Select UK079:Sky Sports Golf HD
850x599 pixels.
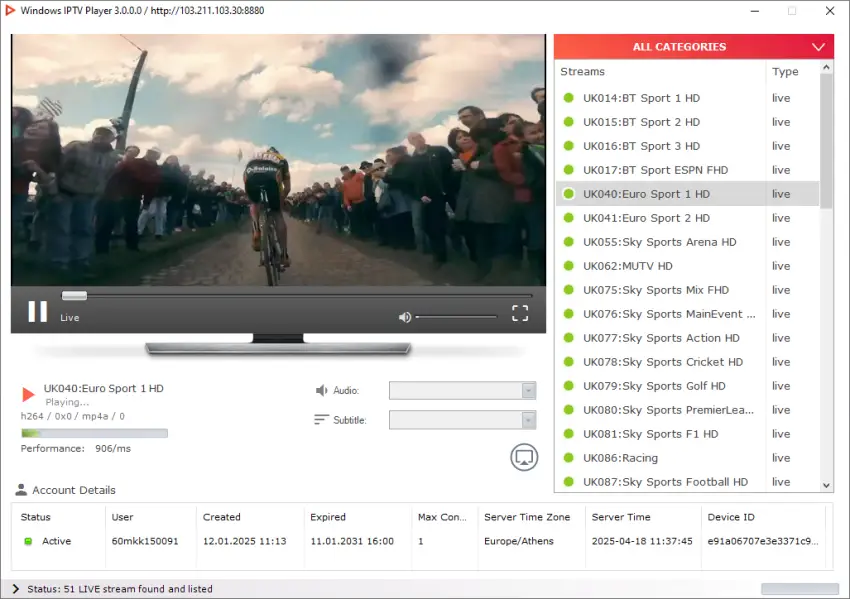coord(687,386)
